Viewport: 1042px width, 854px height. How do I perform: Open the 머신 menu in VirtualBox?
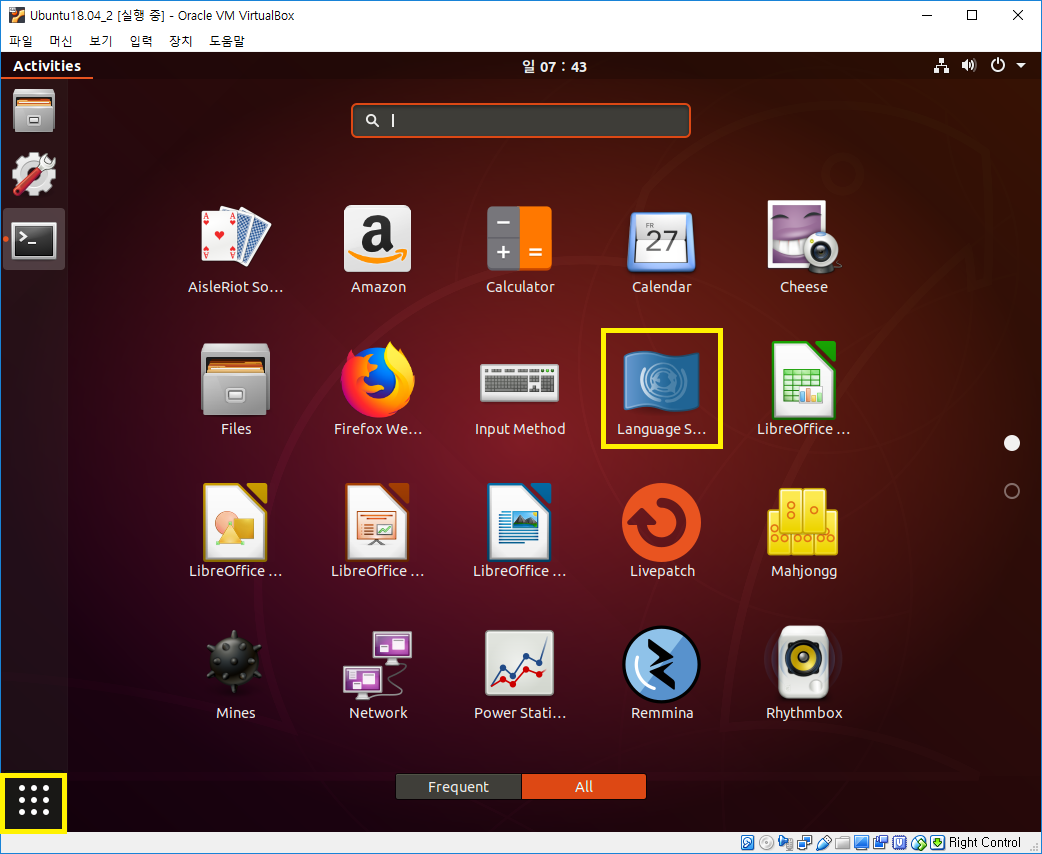[61, 41]
